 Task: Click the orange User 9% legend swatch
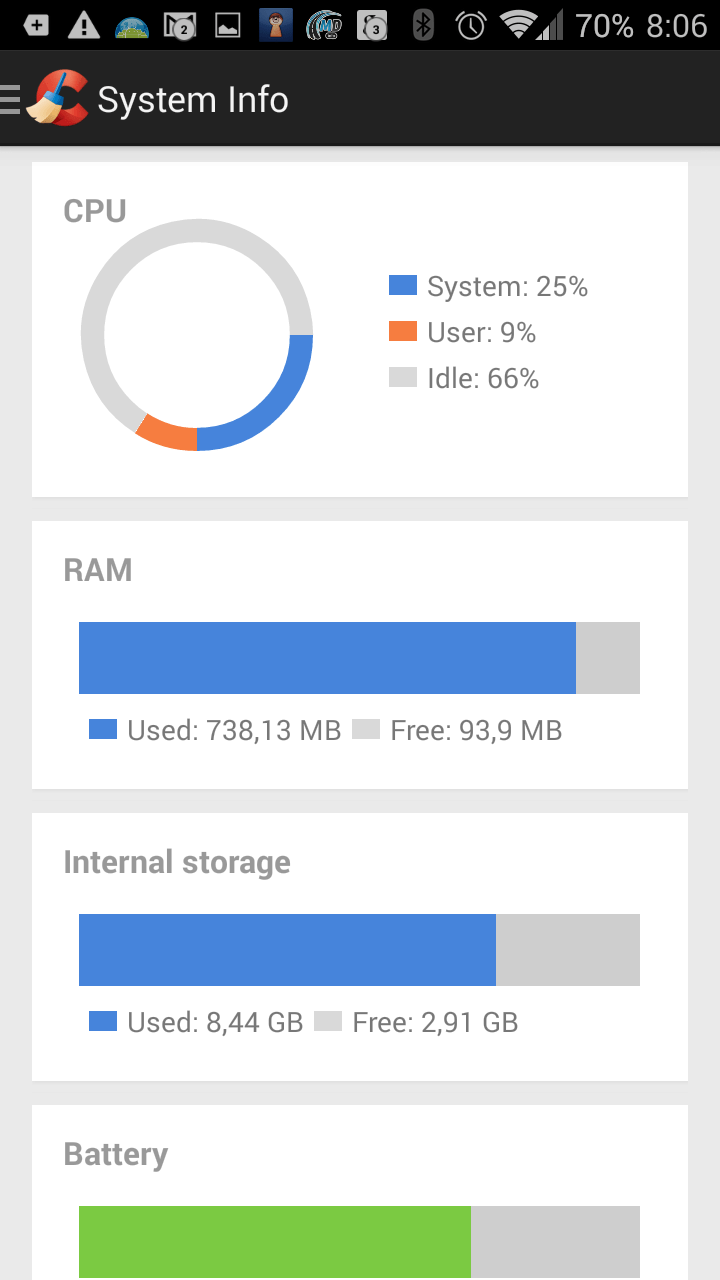coord(403,332)
